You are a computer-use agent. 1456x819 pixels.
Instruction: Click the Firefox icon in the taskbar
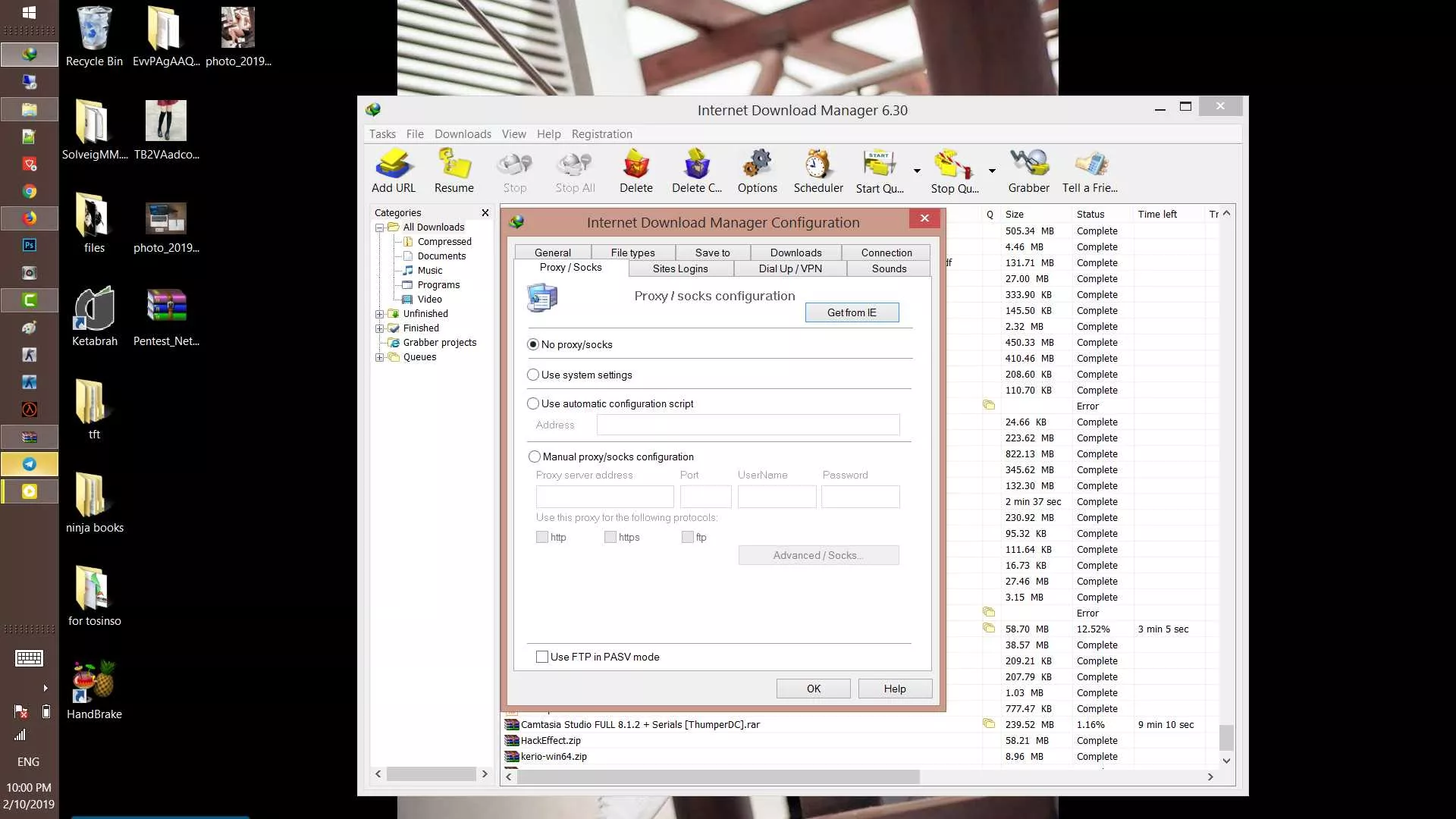[30, 218]
